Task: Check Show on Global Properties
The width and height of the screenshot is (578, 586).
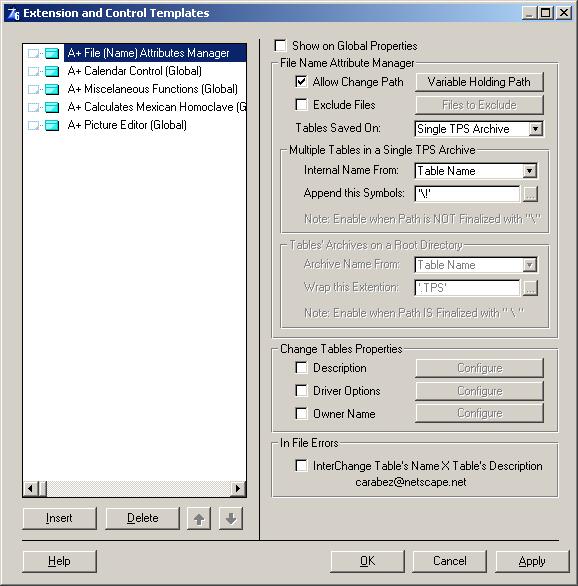Action: click(x=280, y=46)
